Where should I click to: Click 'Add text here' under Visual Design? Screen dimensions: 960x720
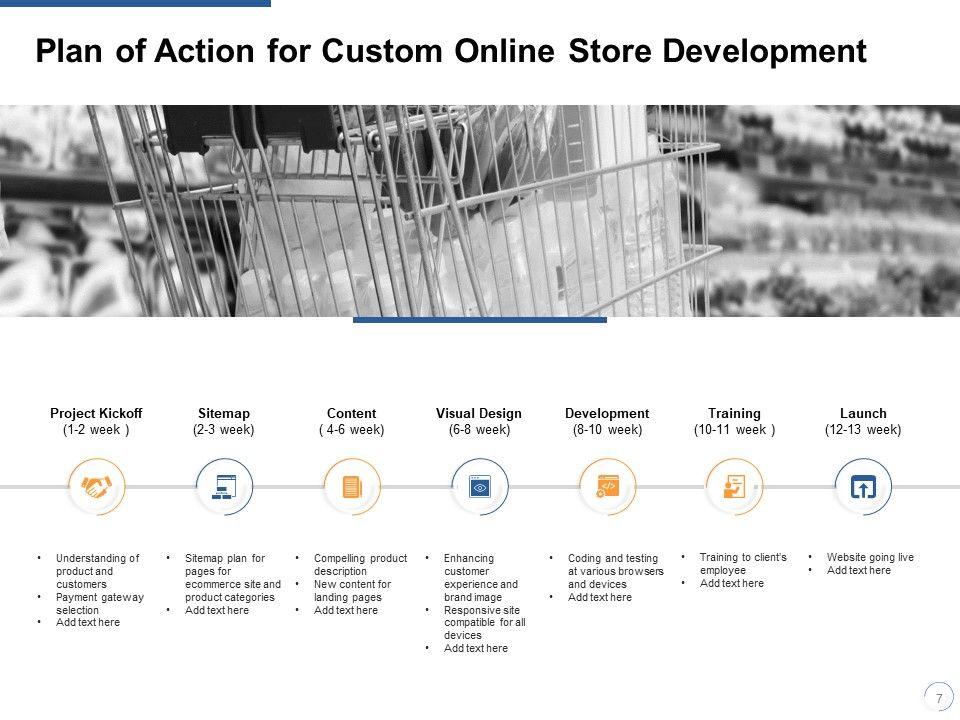point(476,648)
